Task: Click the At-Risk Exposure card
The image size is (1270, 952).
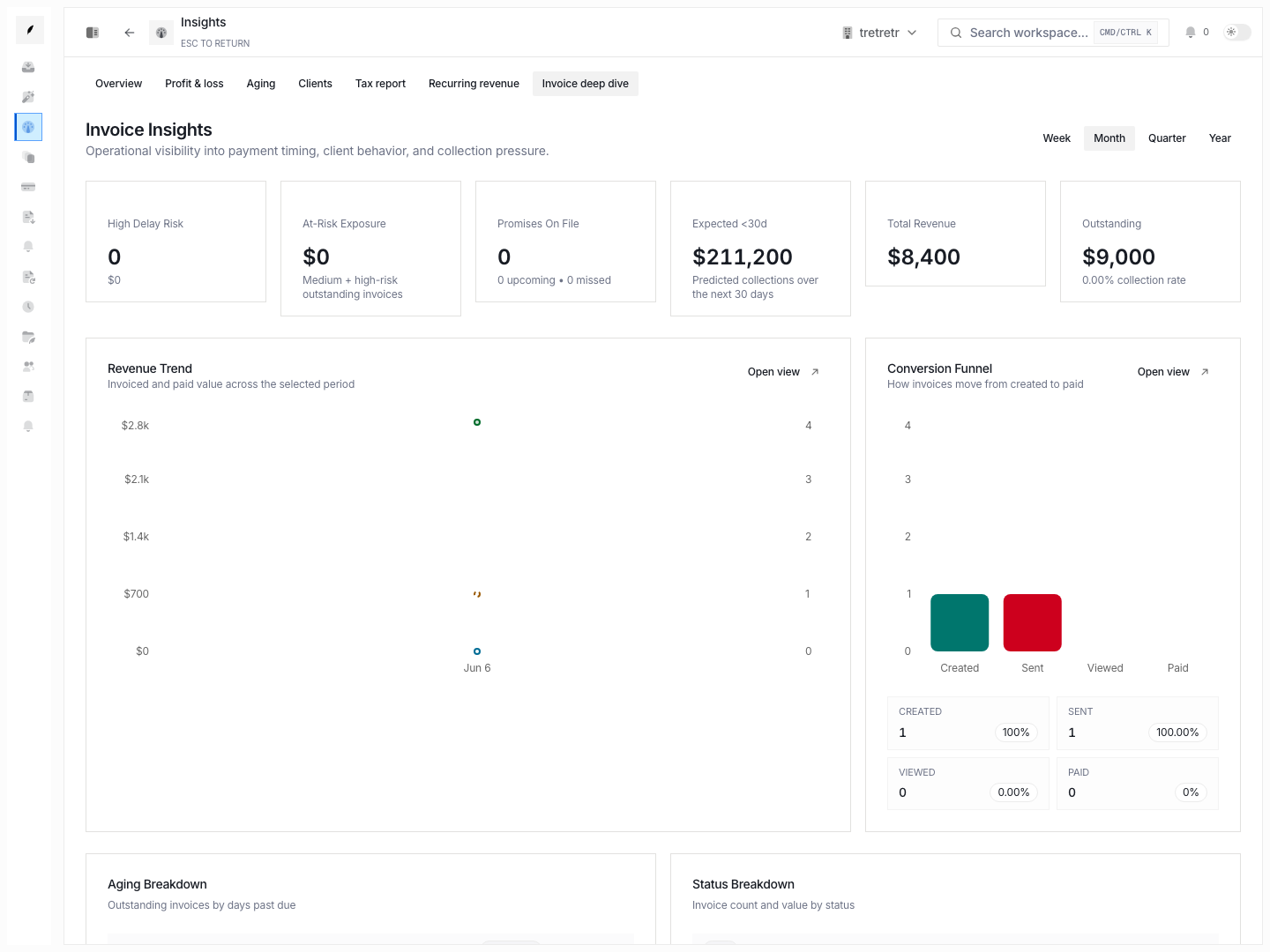Action: [x=370, y=249]
